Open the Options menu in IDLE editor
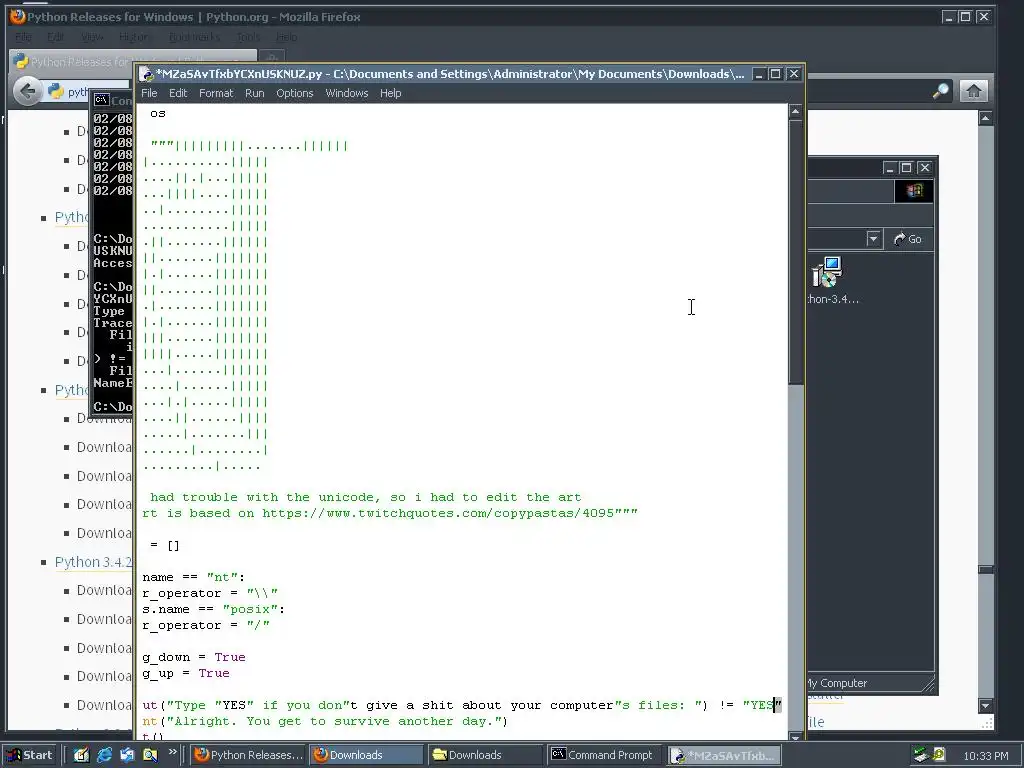The image size is (1024, 768). pos(295,93)
